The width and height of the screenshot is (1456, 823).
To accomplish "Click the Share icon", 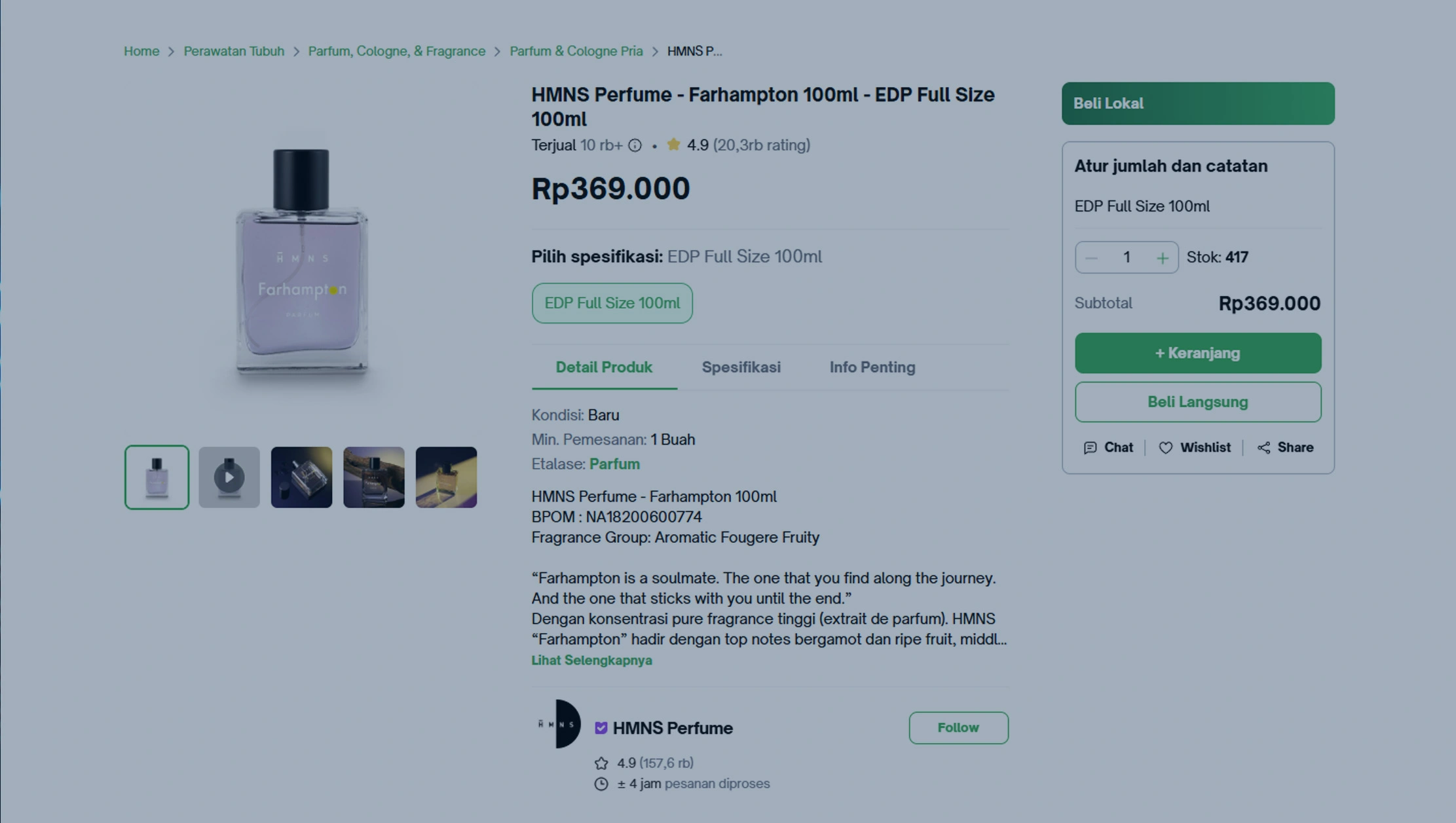I will click(1263, 448).
